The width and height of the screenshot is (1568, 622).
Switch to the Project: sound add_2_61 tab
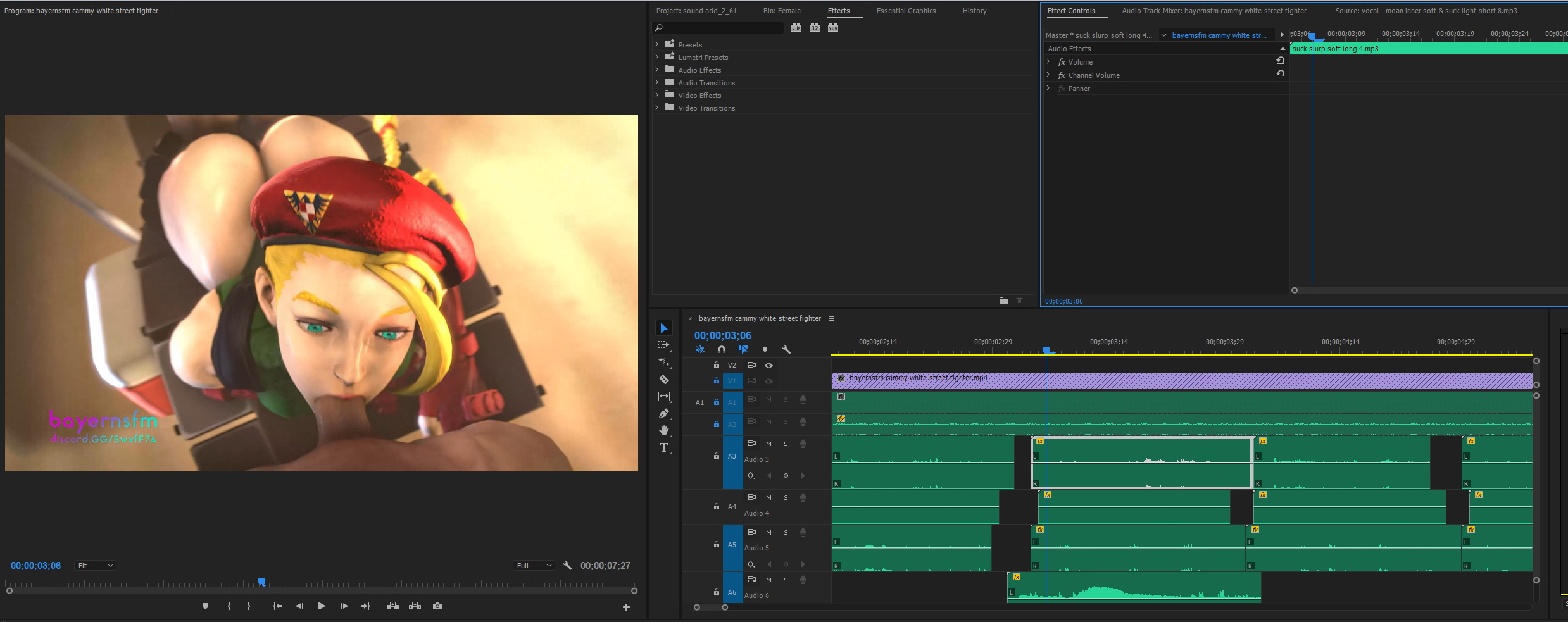(x=696, y=11)
